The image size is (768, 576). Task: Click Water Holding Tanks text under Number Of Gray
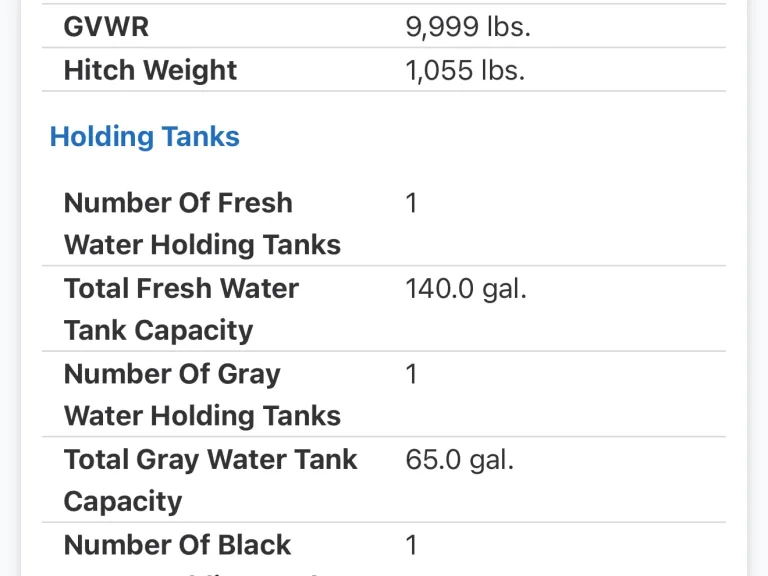click(x=202, y=416)
